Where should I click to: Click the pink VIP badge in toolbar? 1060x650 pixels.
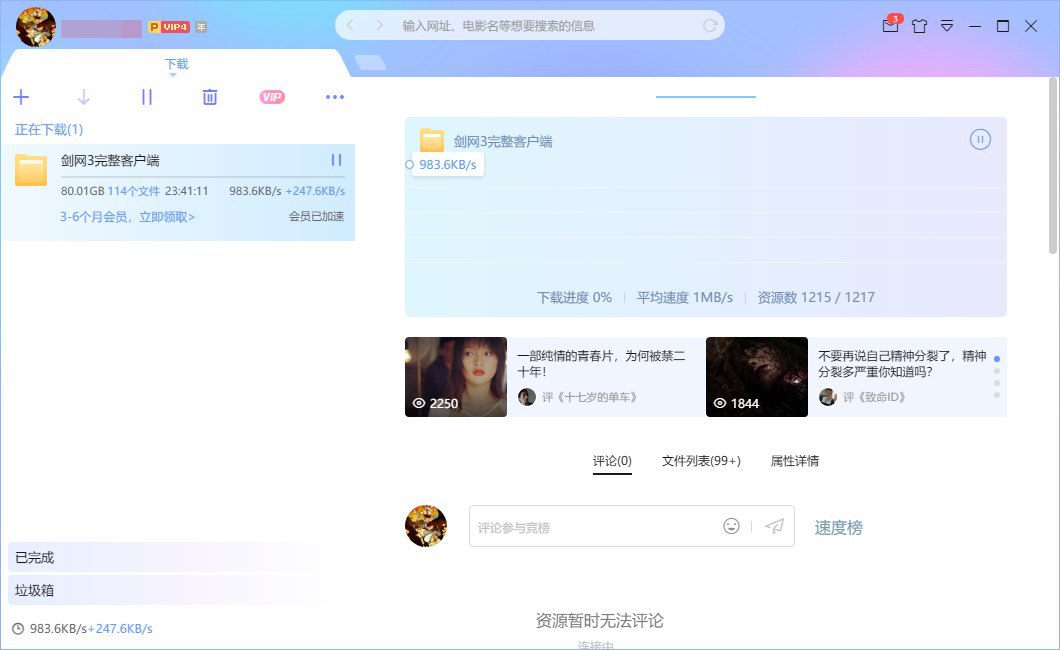[272, 97]
